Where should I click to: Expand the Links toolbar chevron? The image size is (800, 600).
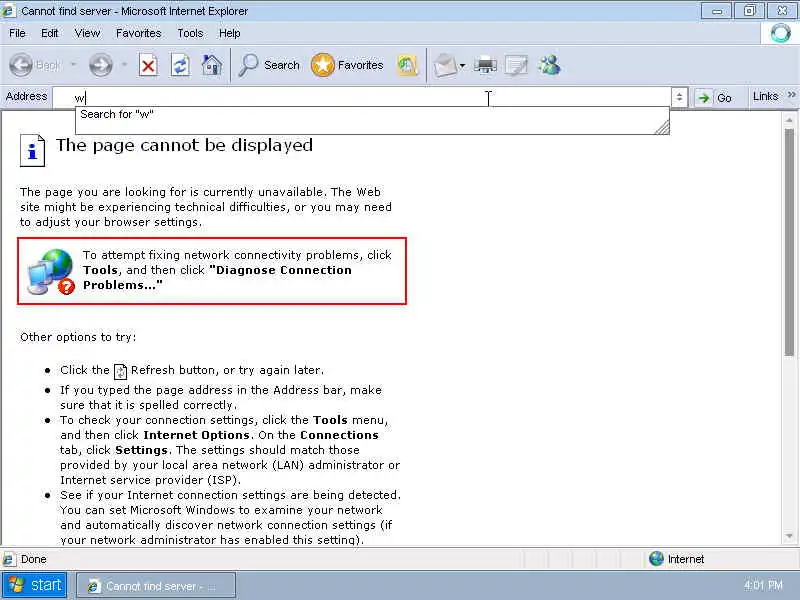pyautogui.click(x=791, y=95)
